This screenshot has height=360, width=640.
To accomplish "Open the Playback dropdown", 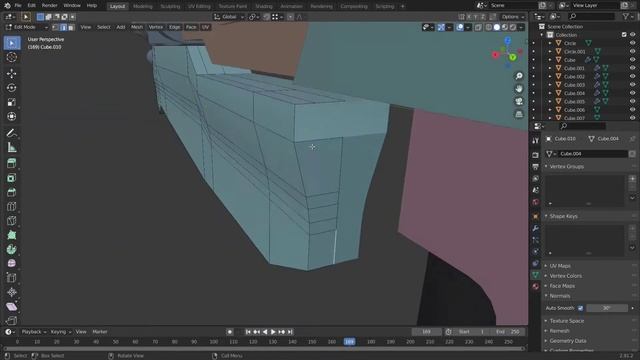I will [x=33, y=332].
